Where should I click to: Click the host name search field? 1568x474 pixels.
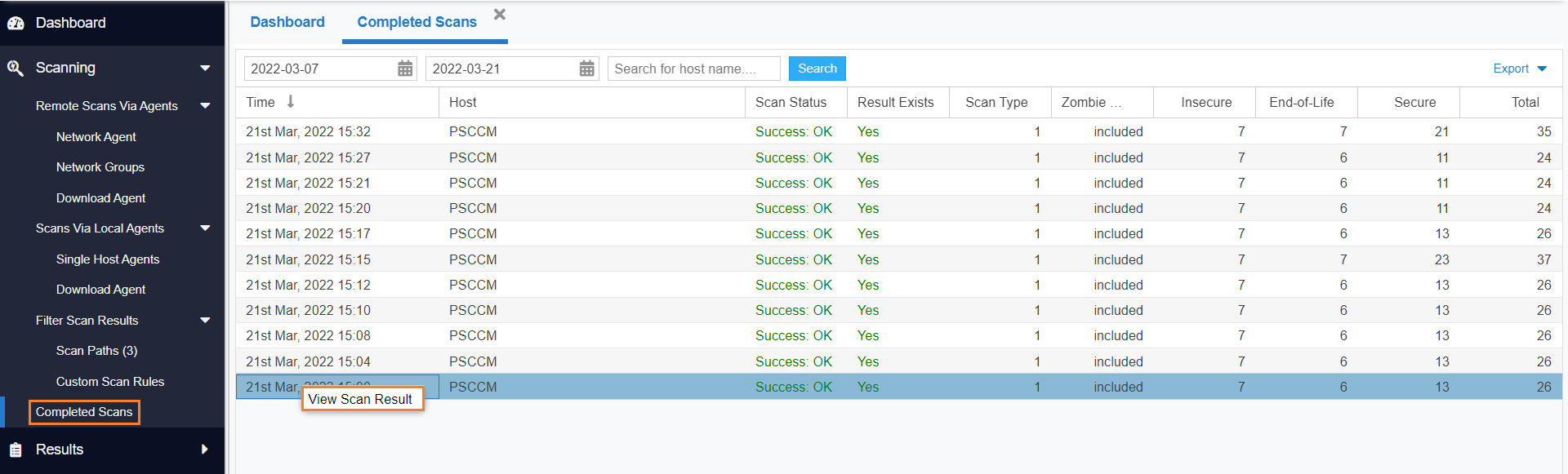(693, 69)
